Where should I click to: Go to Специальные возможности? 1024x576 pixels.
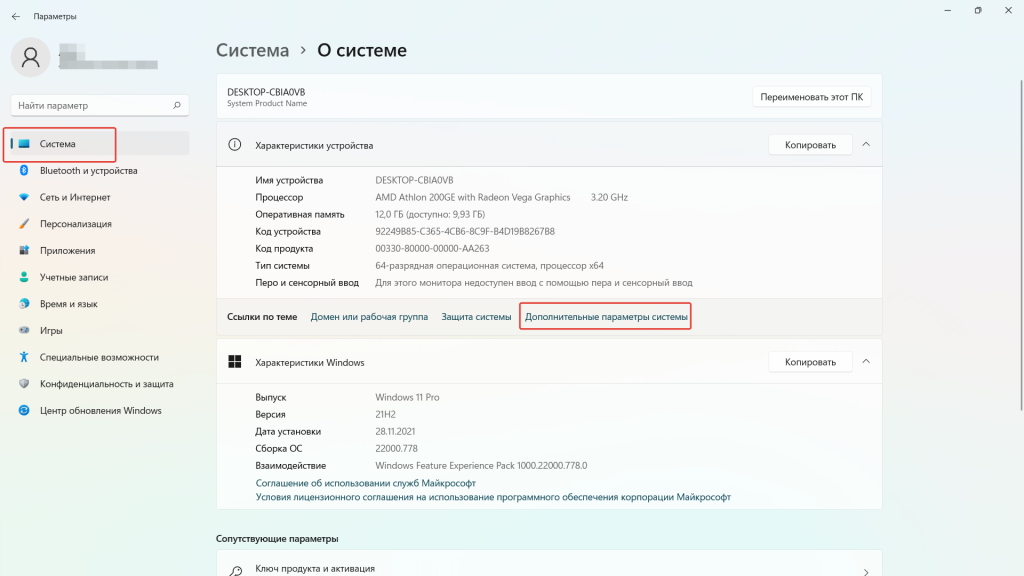click(x=99, y=357)
